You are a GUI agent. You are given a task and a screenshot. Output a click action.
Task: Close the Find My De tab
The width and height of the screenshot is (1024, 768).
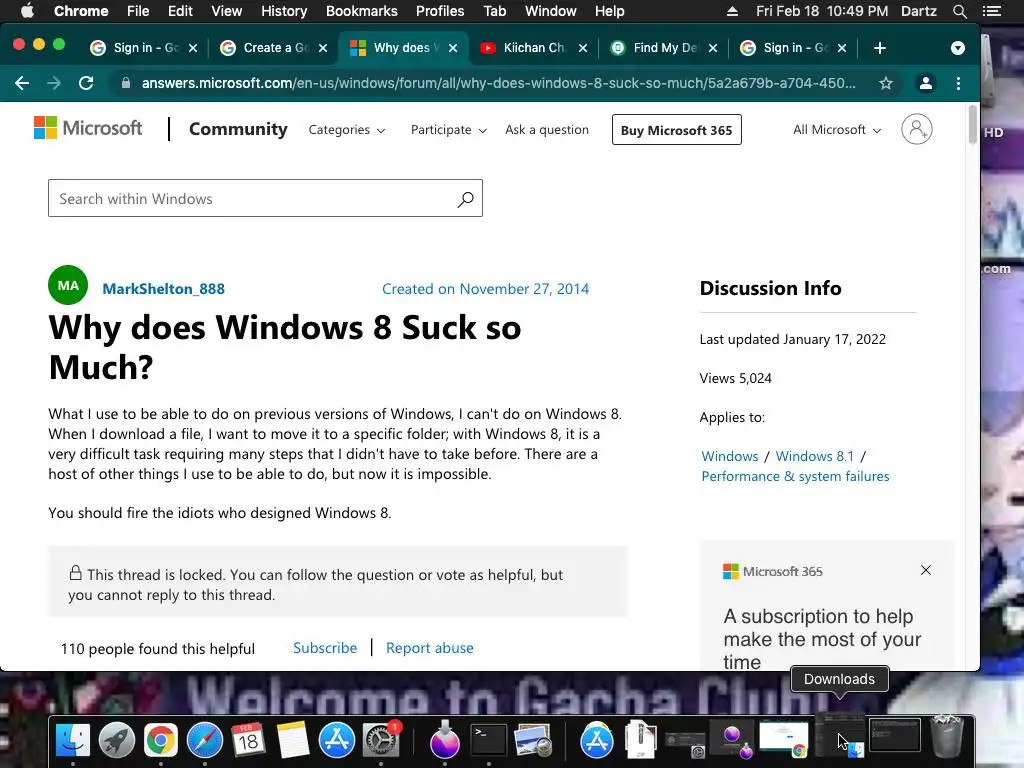pyautogui.click(x=712, y=48)
